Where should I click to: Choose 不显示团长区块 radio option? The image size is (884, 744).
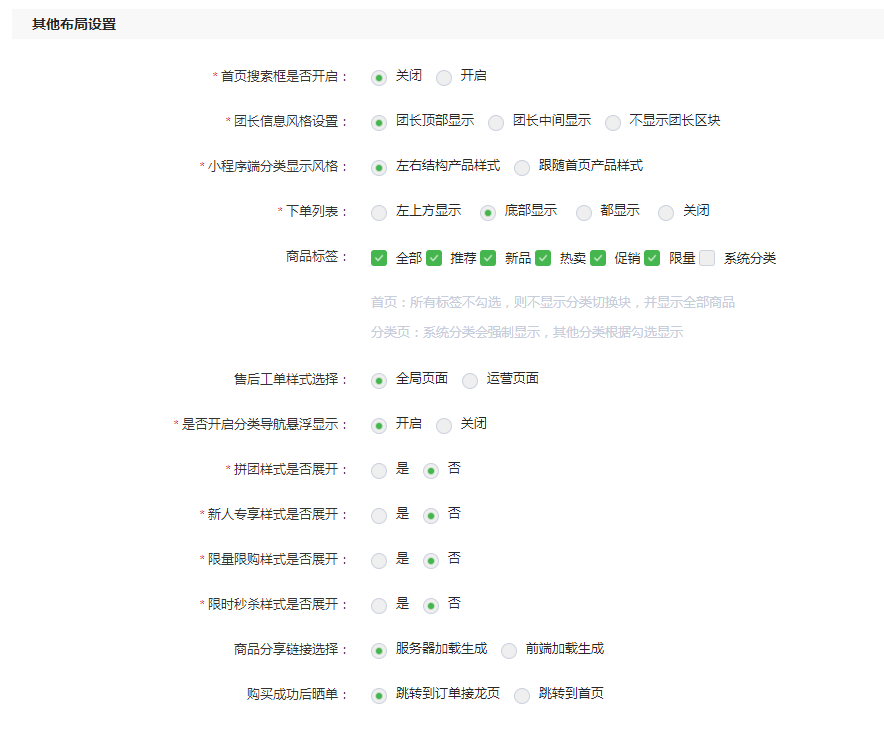[613, 122]
